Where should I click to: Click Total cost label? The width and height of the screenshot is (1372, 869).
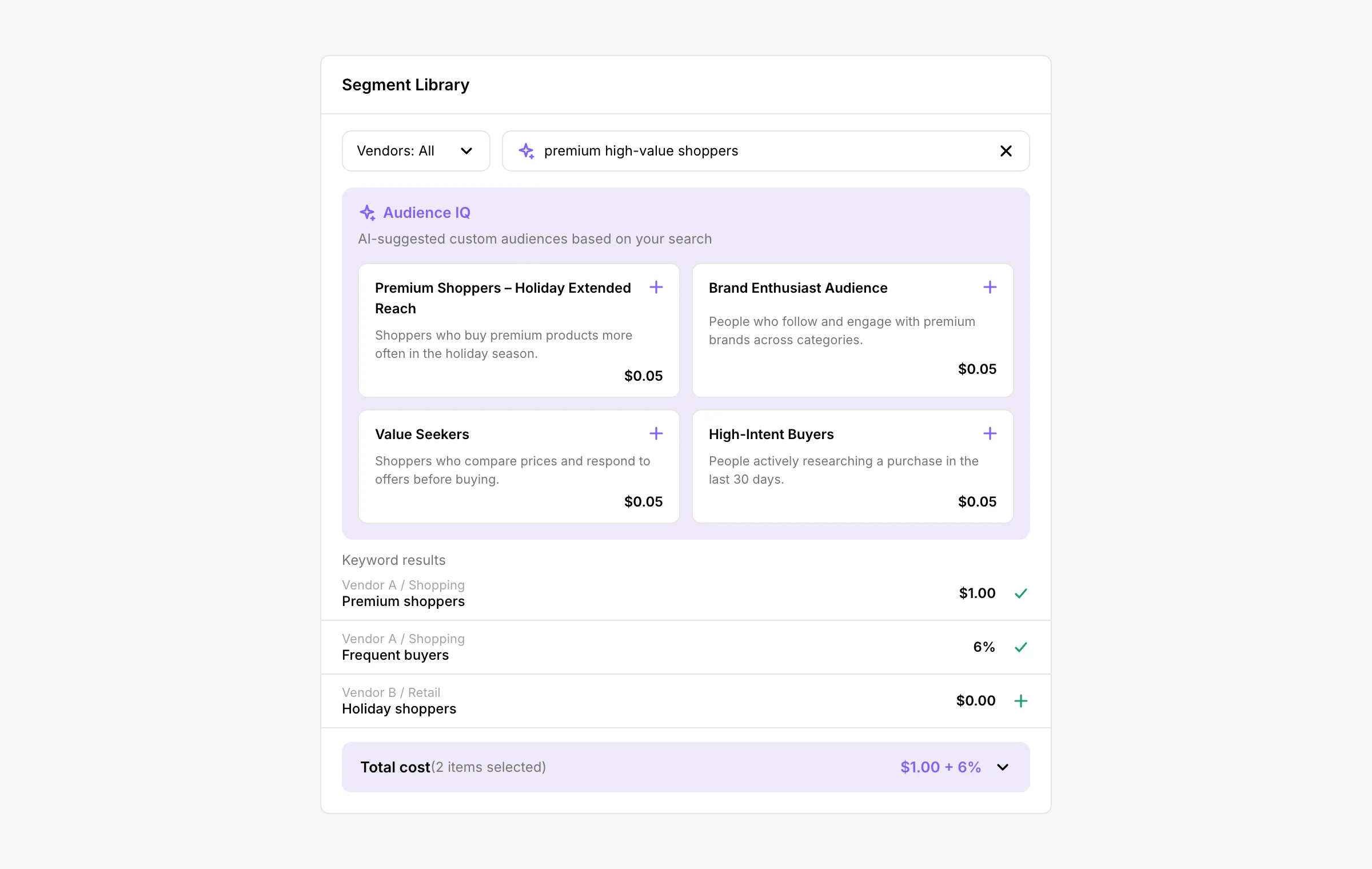point(395,767)
